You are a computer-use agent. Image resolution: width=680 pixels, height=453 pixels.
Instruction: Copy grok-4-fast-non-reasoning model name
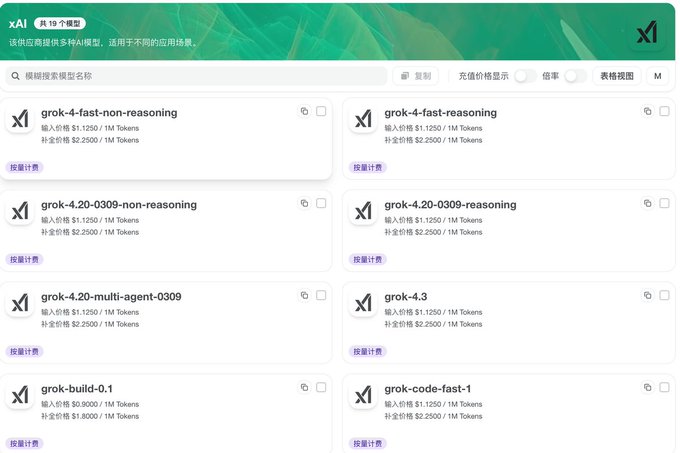coord(304,111)
